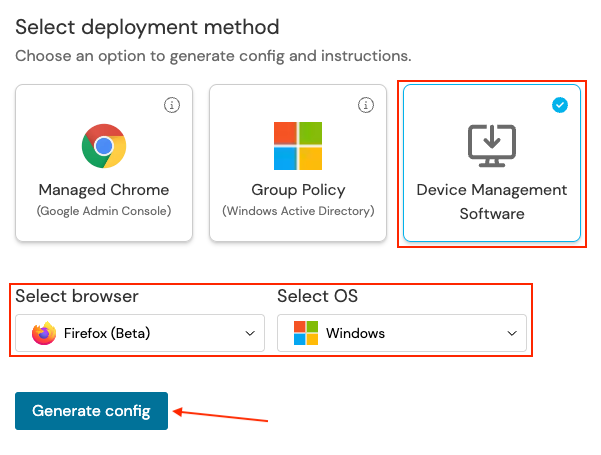Viewport: 601px width, 455px height.
Task: Click the Microsoft logo in Group Policy card
Action: coord(298,146)
